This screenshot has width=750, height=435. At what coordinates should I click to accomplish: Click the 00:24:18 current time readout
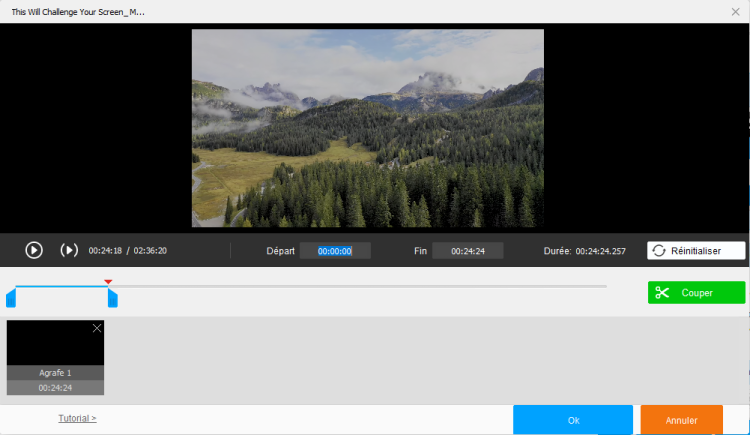pyautogui.click(x=105, y=251)
